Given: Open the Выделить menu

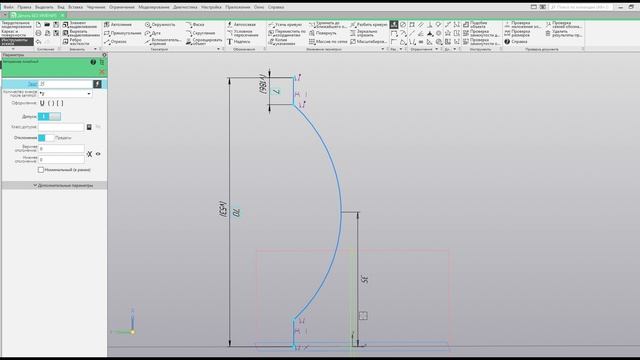Looking at the screenshot, I should (44, 7).
